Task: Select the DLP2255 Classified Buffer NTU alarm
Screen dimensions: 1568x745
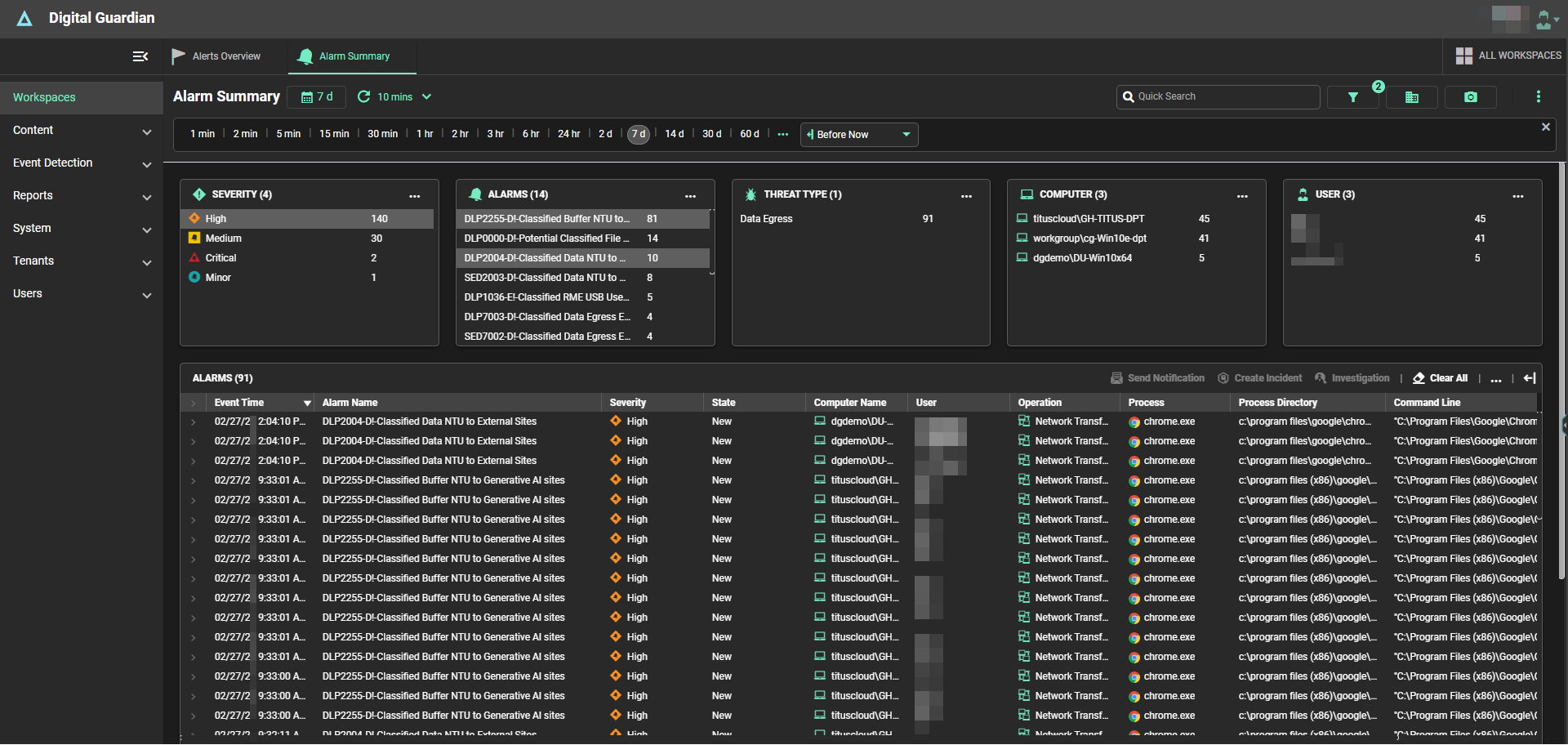Action: click(583, 219)
